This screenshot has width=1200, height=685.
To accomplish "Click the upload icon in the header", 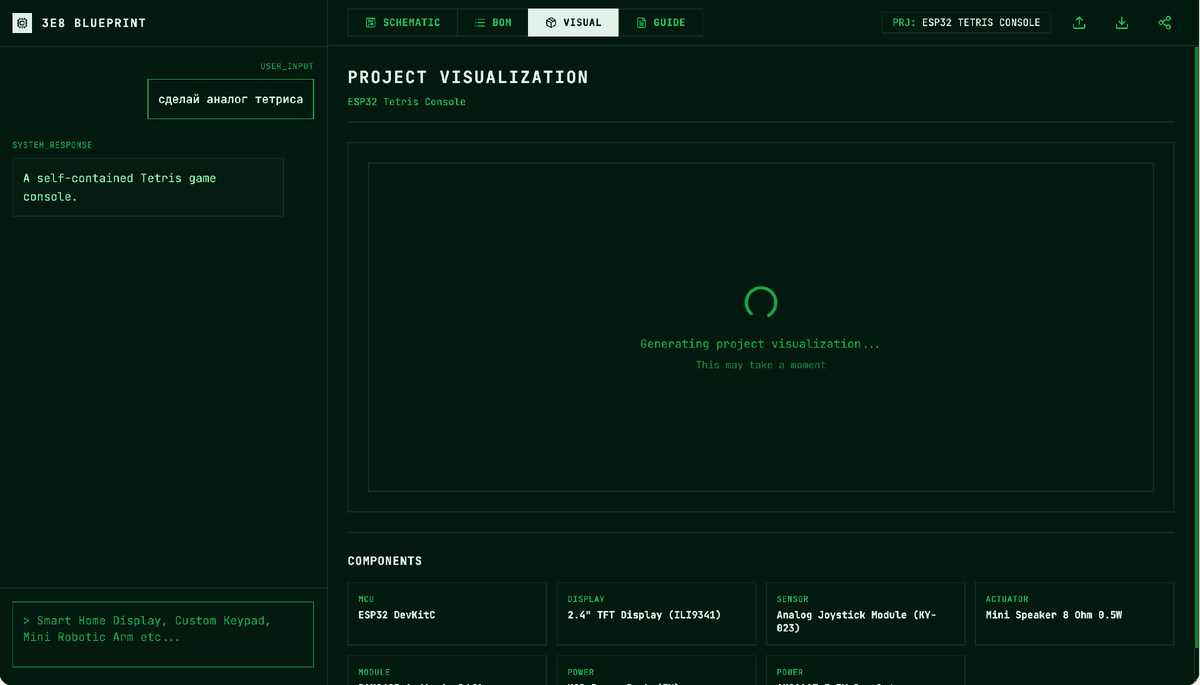I will click(1079, 23).
